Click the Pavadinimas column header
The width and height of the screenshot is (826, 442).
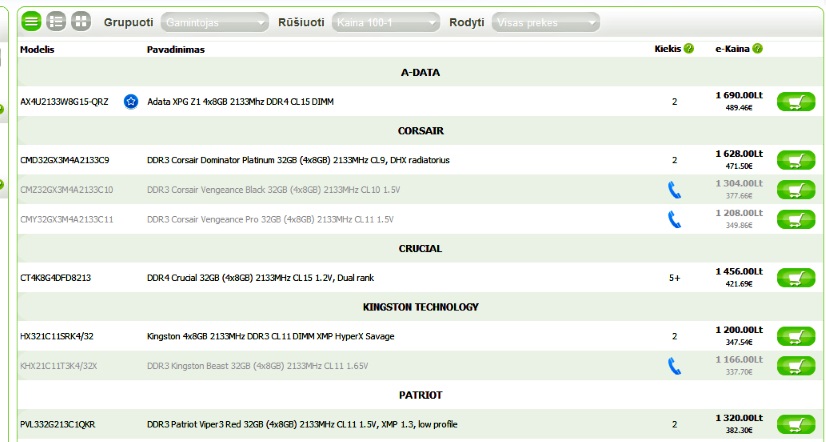(x=175, y=50)
